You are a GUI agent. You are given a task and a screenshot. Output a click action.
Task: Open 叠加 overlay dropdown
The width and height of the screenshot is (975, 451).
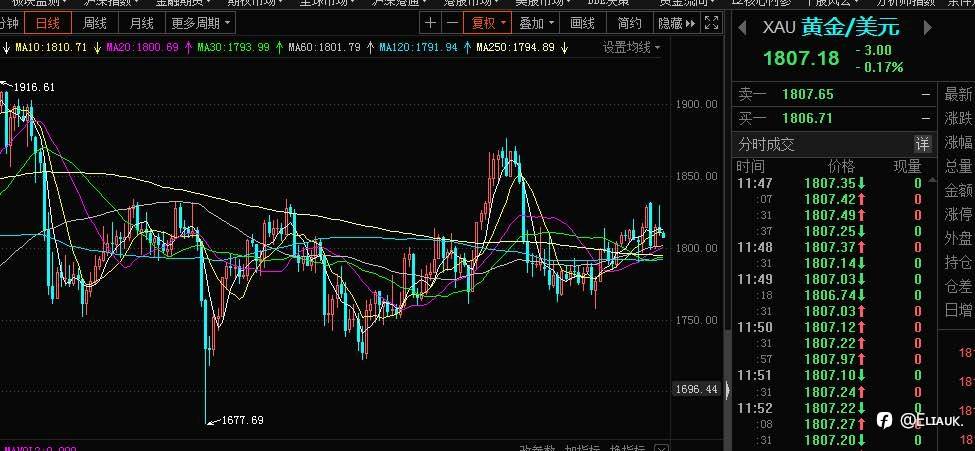536,24
